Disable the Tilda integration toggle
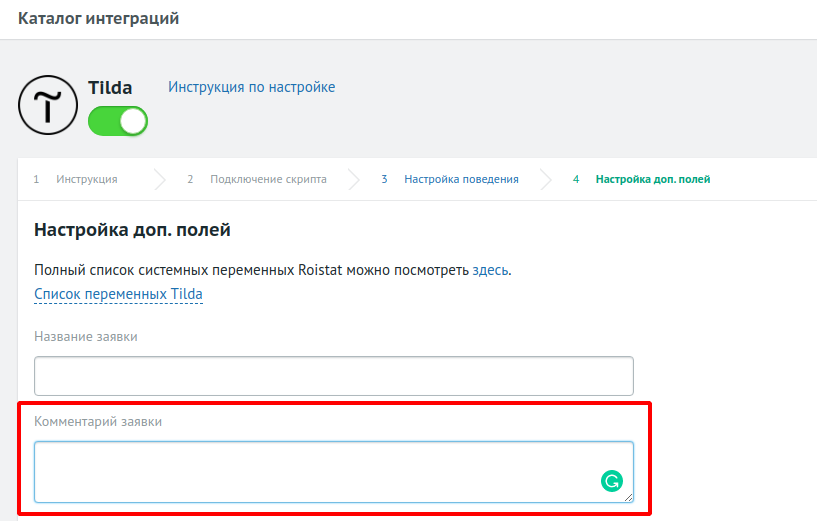The width and height of the screenshot is (817, 521). tap(118, 121)
